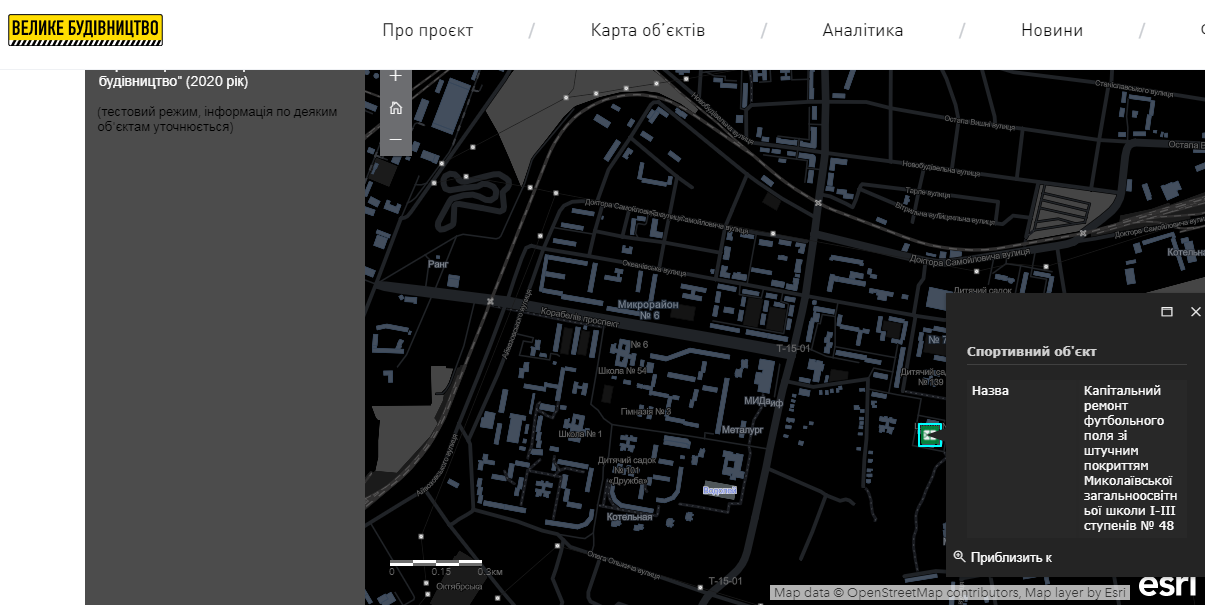1205x605 pixels.
Task: Reset map to default home extent
Action: coord(396,108)
